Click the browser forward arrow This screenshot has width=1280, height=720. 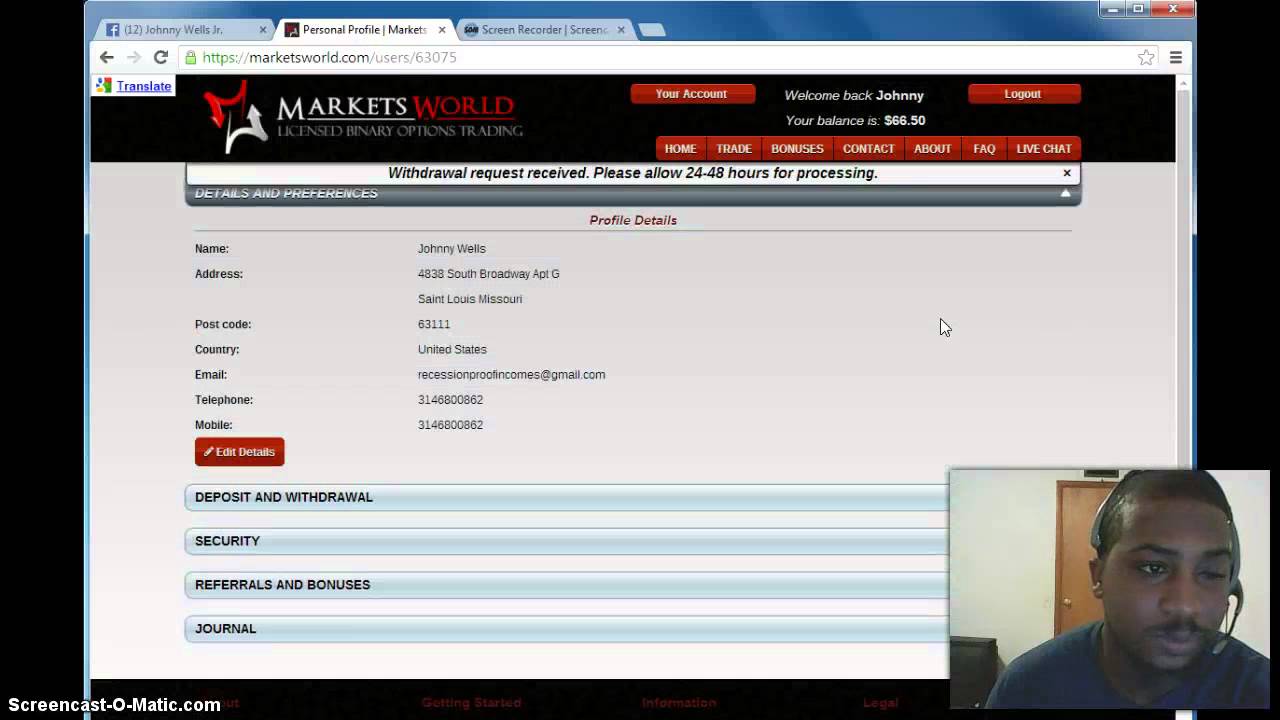[x=134, y=57]
